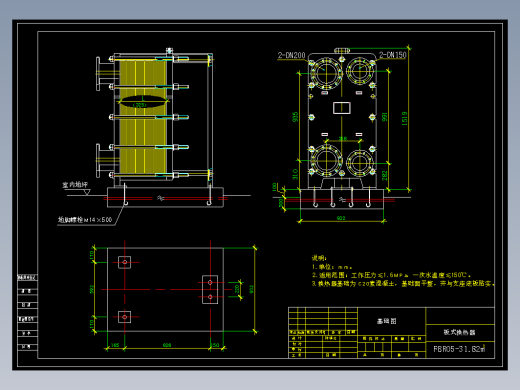
Task: Select the upper-right DN150 flange circle
Action: (360, 70)
